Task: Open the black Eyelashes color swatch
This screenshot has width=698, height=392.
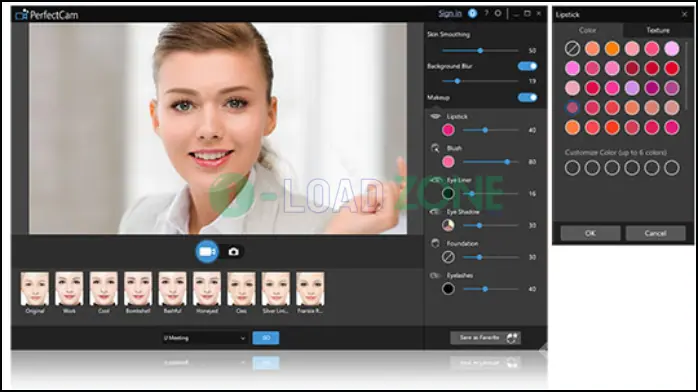Action: tap(448, 289)
